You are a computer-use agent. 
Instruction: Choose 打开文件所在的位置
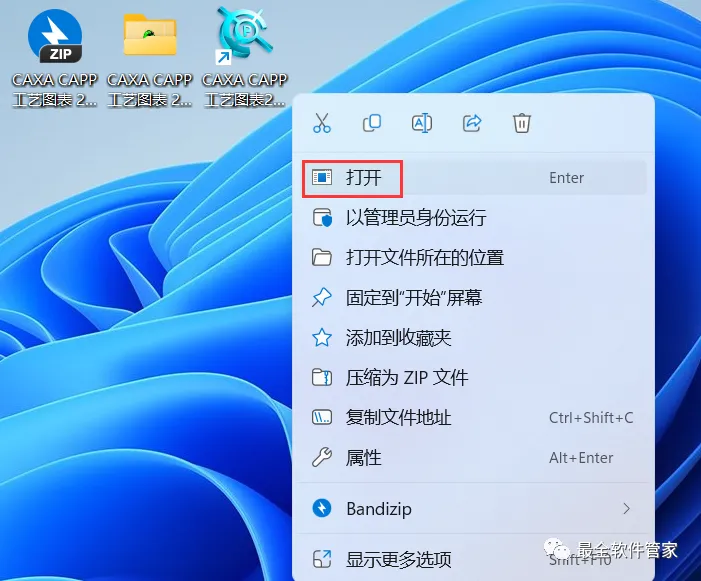(474, 258)
